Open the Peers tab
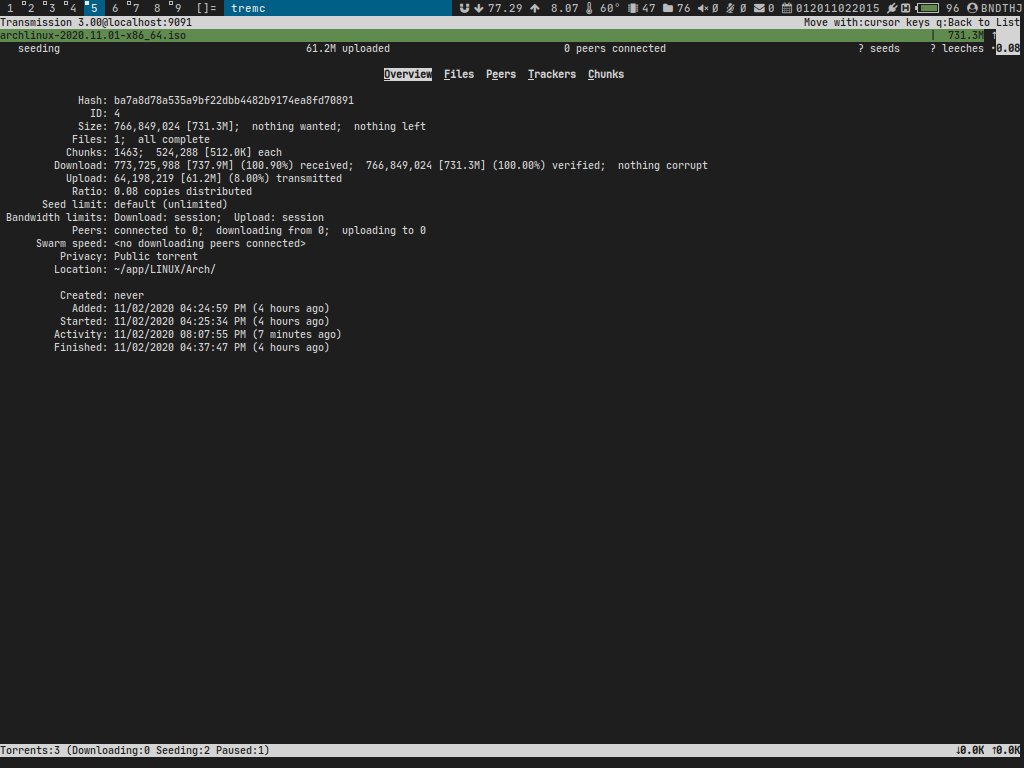The width and height of the screenshot is (1024, 768). [x=501, y=74]
